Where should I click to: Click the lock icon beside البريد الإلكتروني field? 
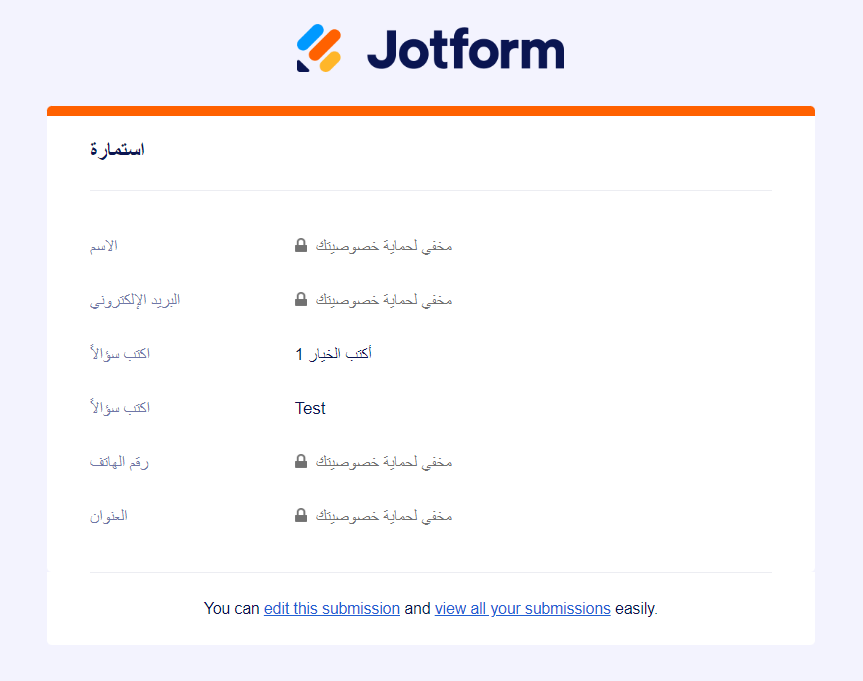[x=299, y=298]
